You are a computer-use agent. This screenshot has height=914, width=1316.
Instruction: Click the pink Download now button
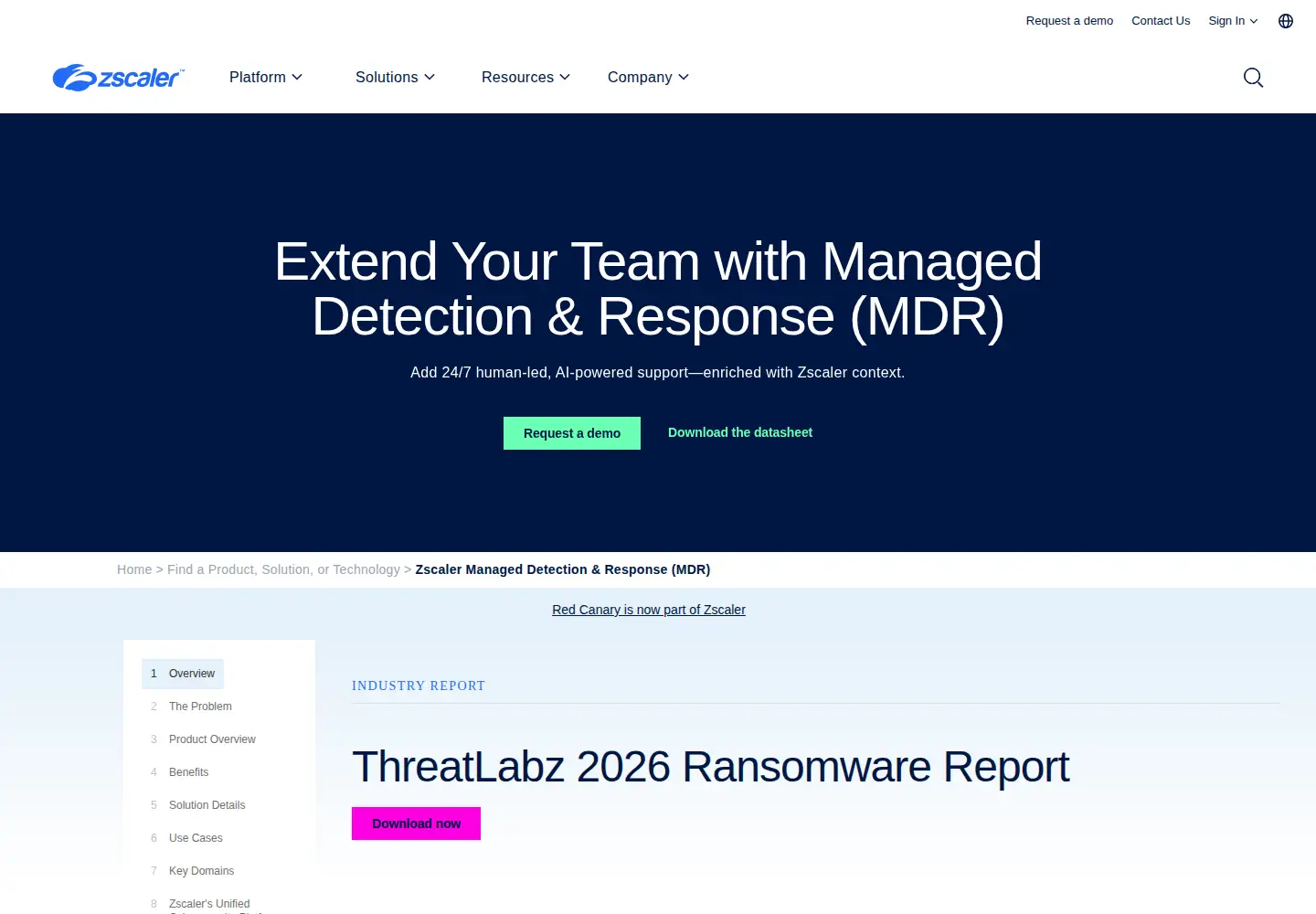[x=416, y=824]
